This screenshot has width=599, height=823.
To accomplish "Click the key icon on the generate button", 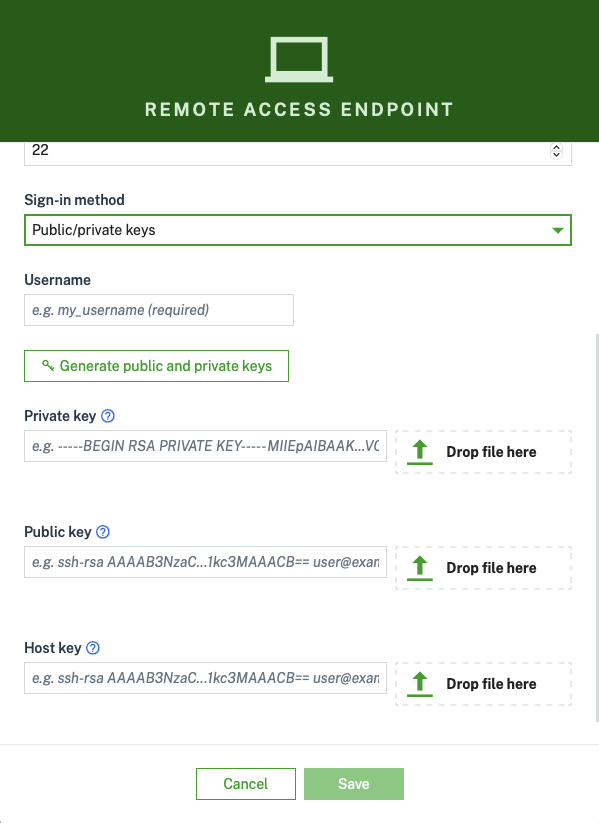I will tap(48, 366).
